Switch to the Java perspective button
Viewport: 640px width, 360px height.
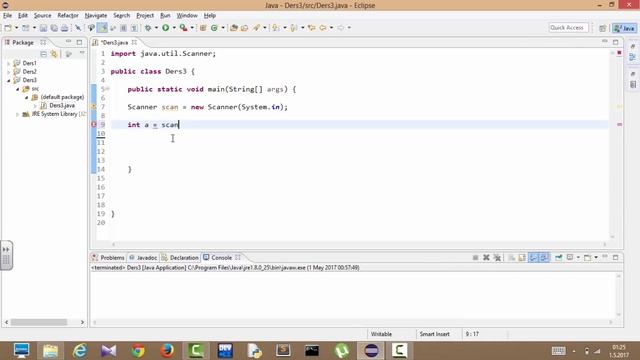pyautogui.click(x=624, y=28)
